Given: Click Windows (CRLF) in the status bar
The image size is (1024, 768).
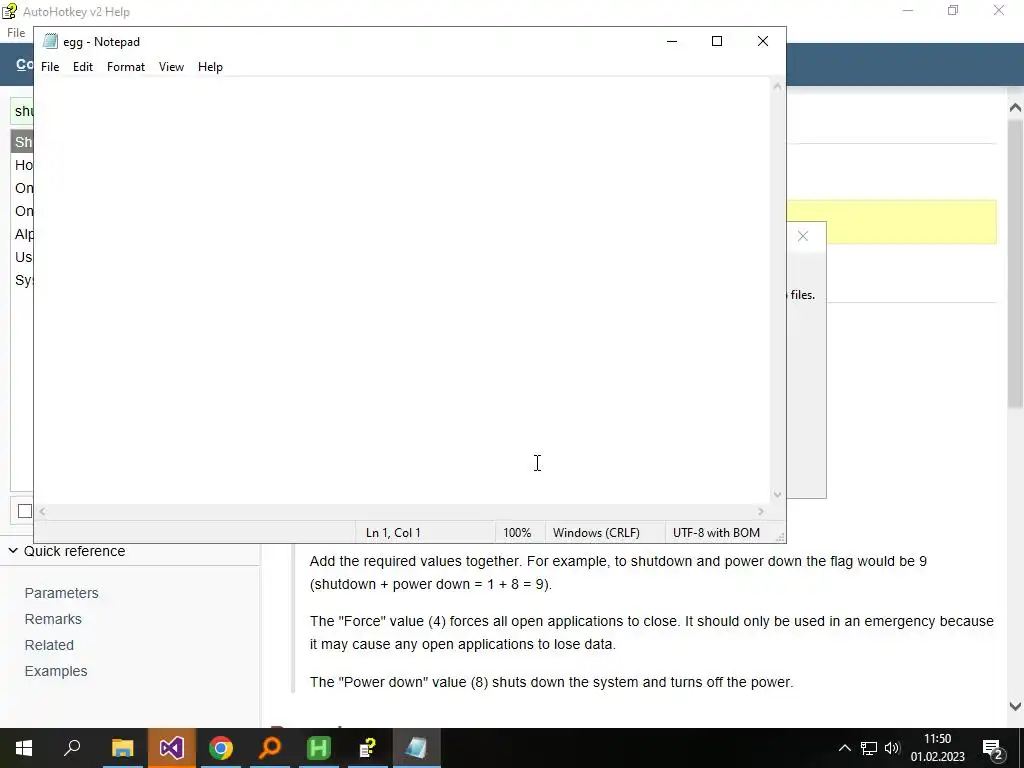Looking at the screenshot, I should pyautogui.click(x=604, y=533).
